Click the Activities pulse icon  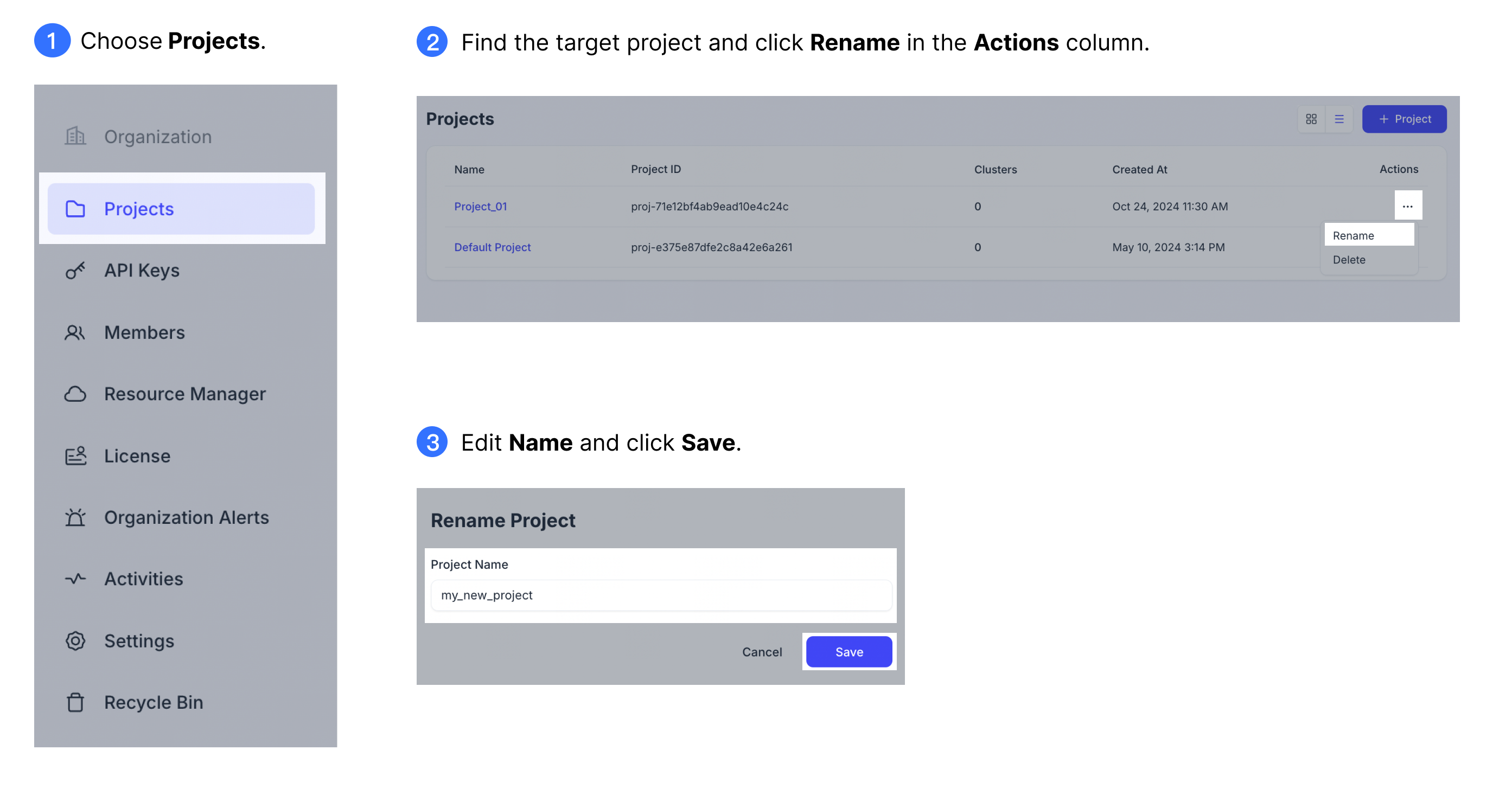75,579
